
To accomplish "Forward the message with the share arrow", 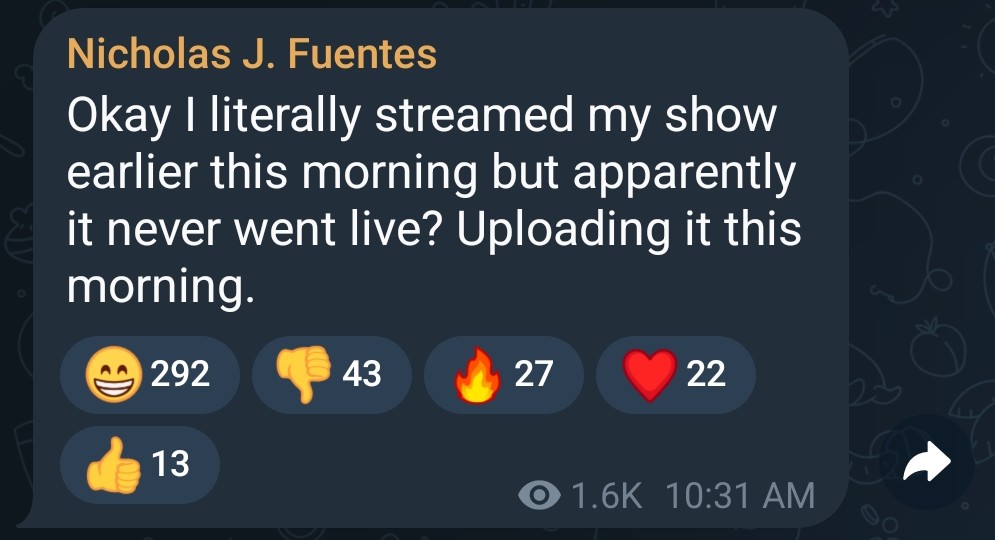I will point(925,462).
